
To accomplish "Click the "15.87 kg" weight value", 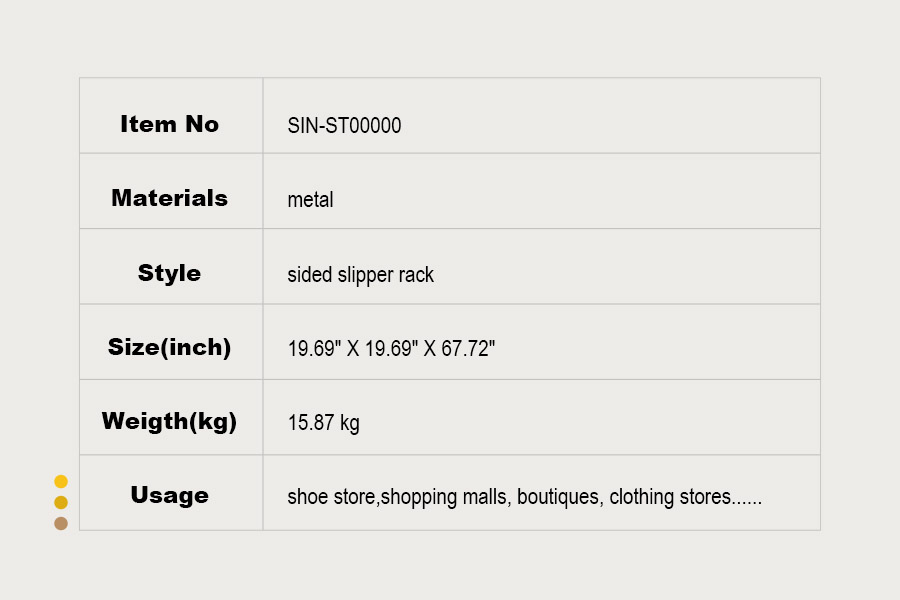I will pos(323,423).
